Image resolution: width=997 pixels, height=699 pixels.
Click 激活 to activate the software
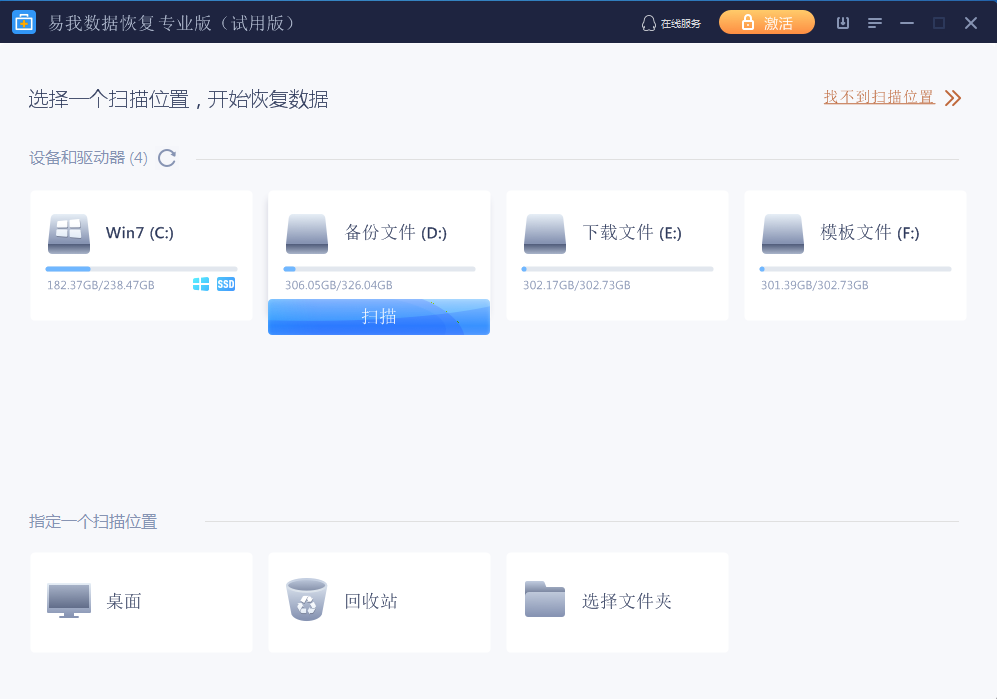[x=766, y=21]
